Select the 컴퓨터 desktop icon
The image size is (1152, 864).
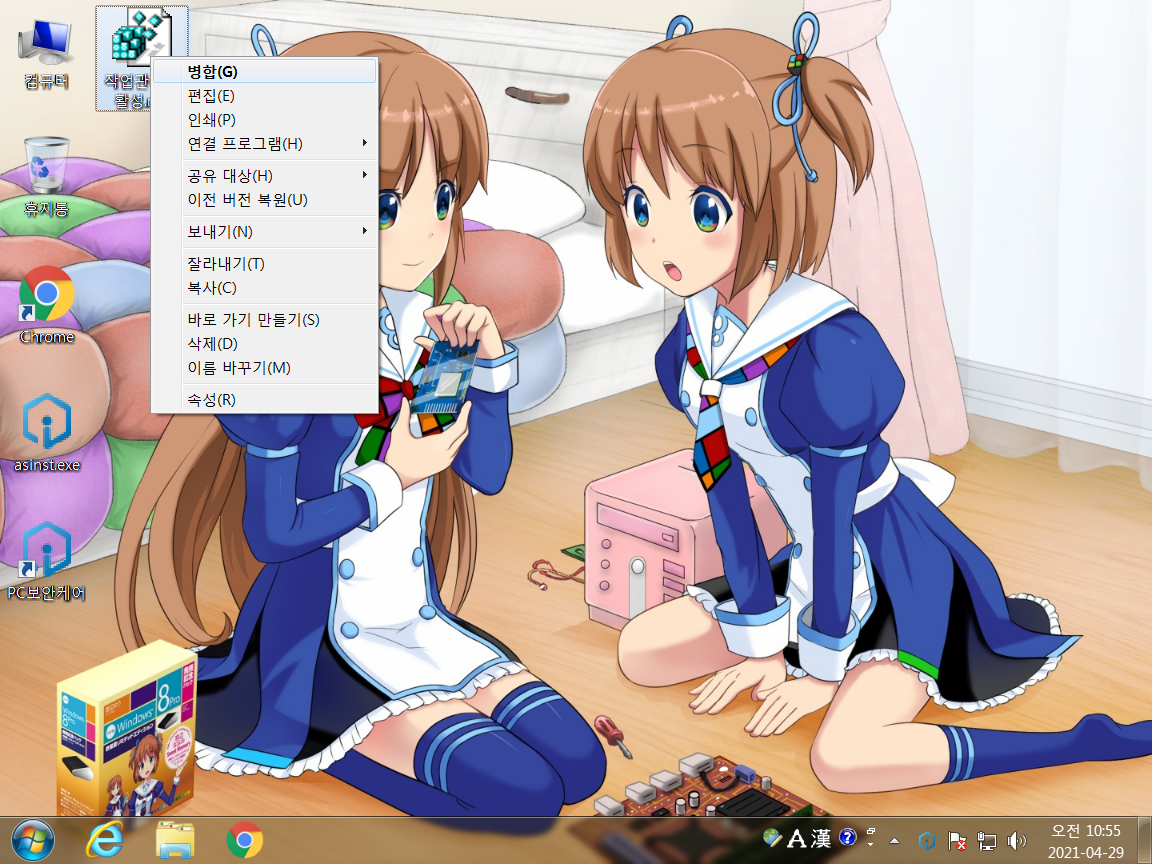[46, 55]
